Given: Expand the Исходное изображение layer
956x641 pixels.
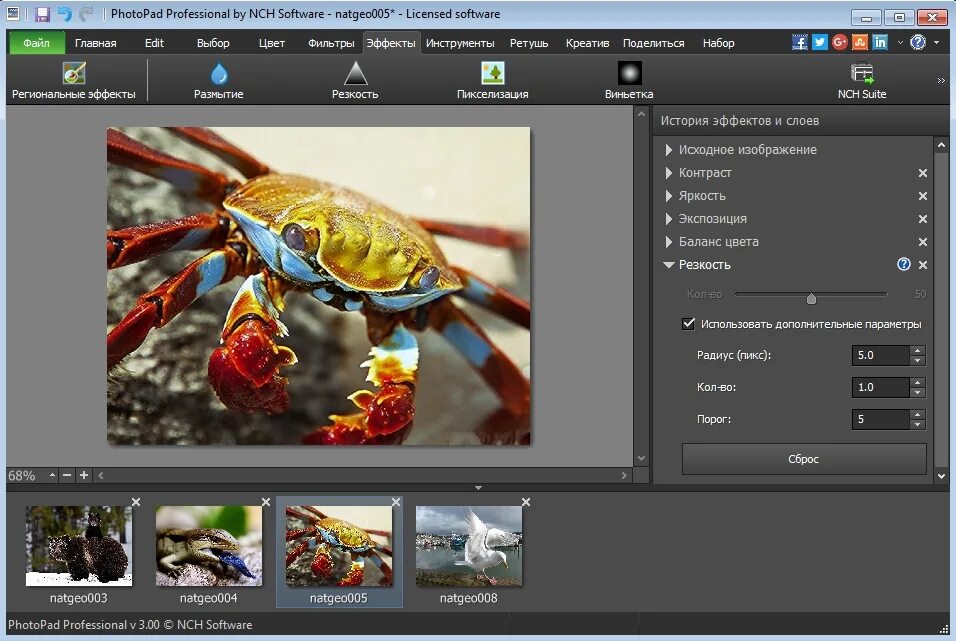Looking at the screenshot, I should point(669,150).
